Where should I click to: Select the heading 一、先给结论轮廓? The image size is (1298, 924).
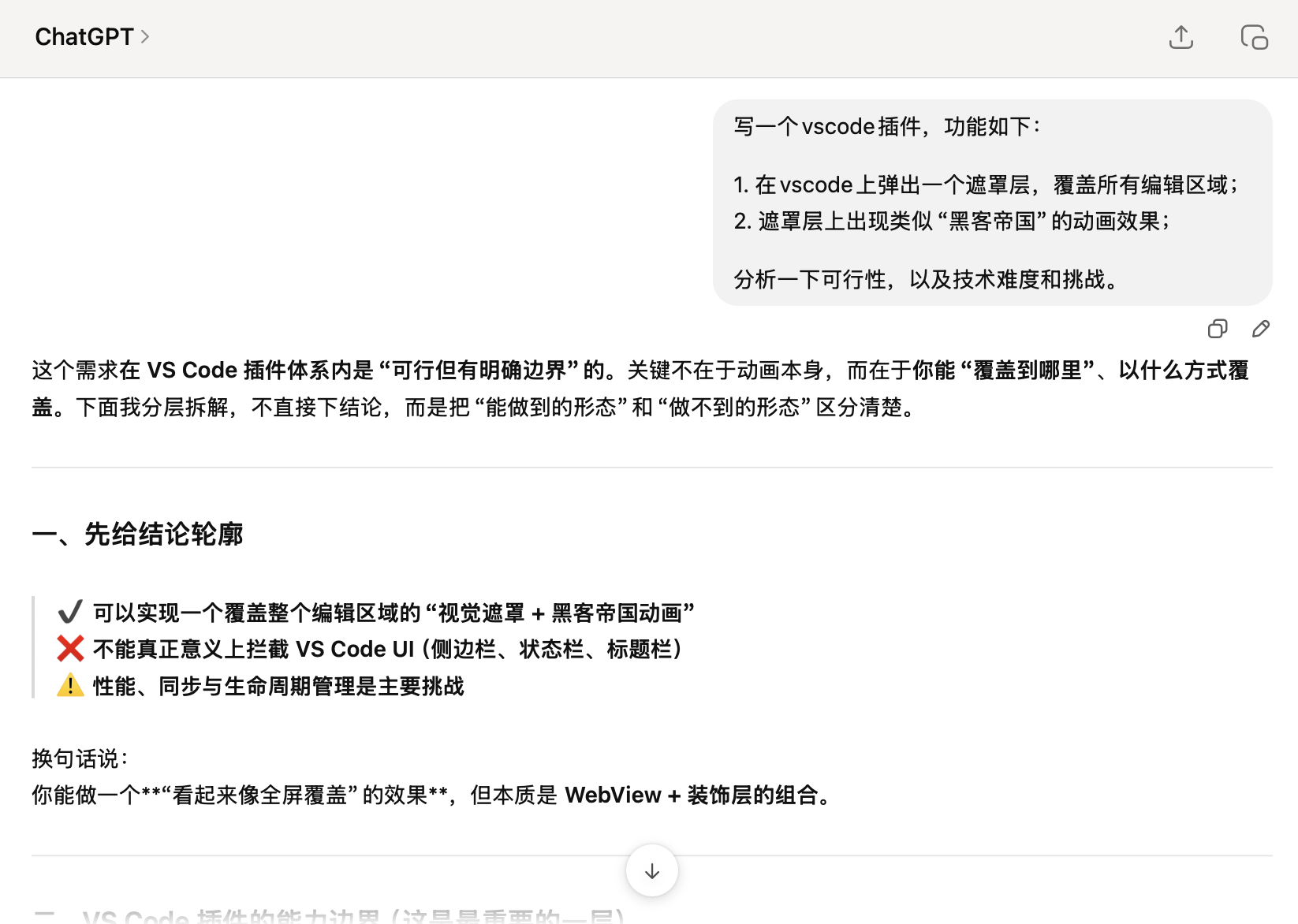(137, 534)
